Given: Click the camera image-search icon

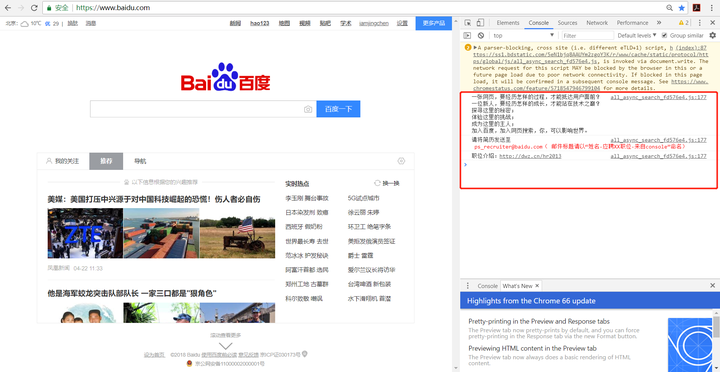Looking at the screenshot, I should pos(308,109).
